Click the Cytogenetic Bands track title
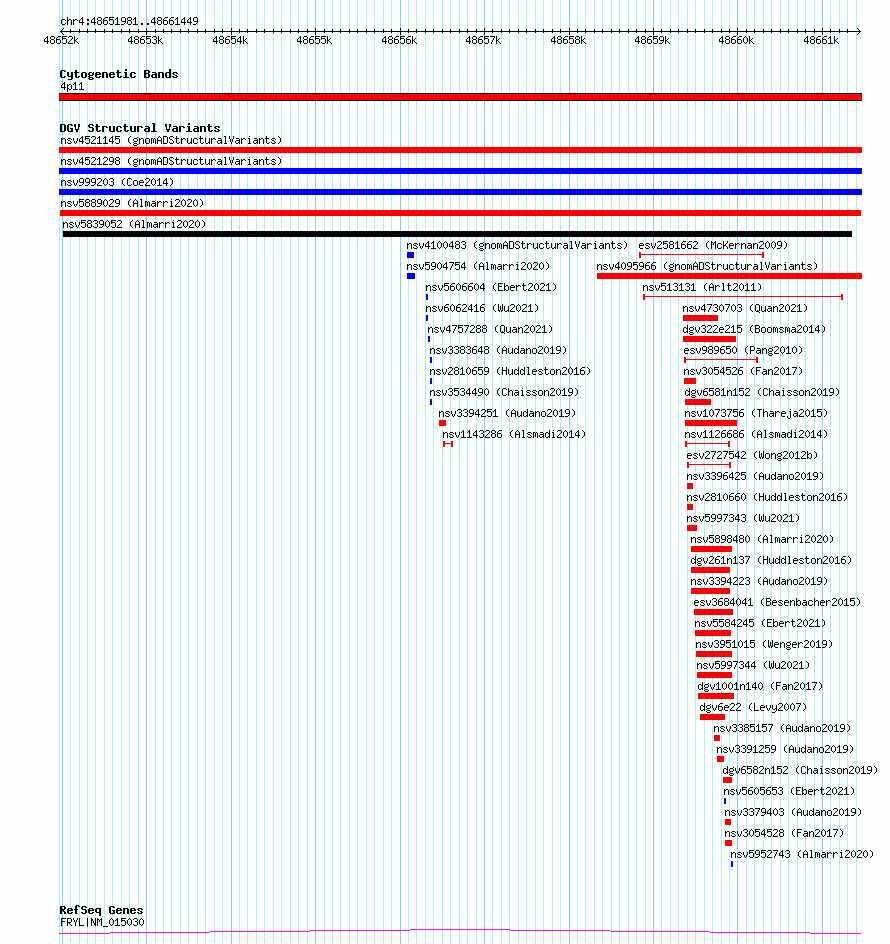The width and height of the screenshot is (890, 944). tap(119, 74)
